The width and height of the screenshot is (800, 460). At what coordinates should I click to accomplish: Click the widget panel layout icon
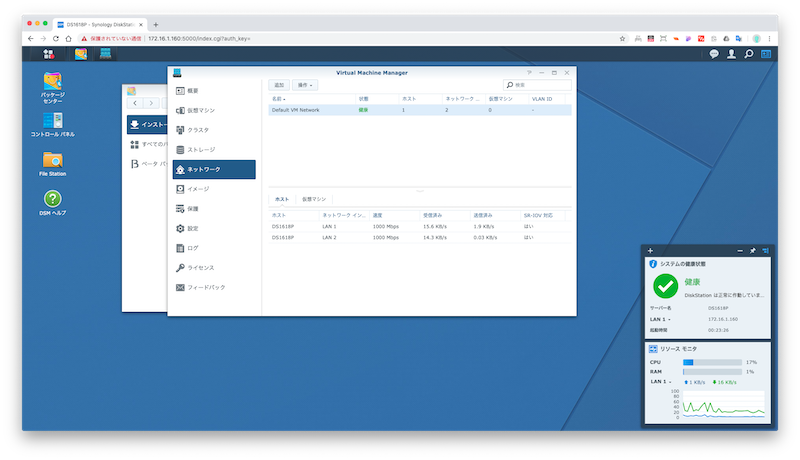[x=765, y=250]
